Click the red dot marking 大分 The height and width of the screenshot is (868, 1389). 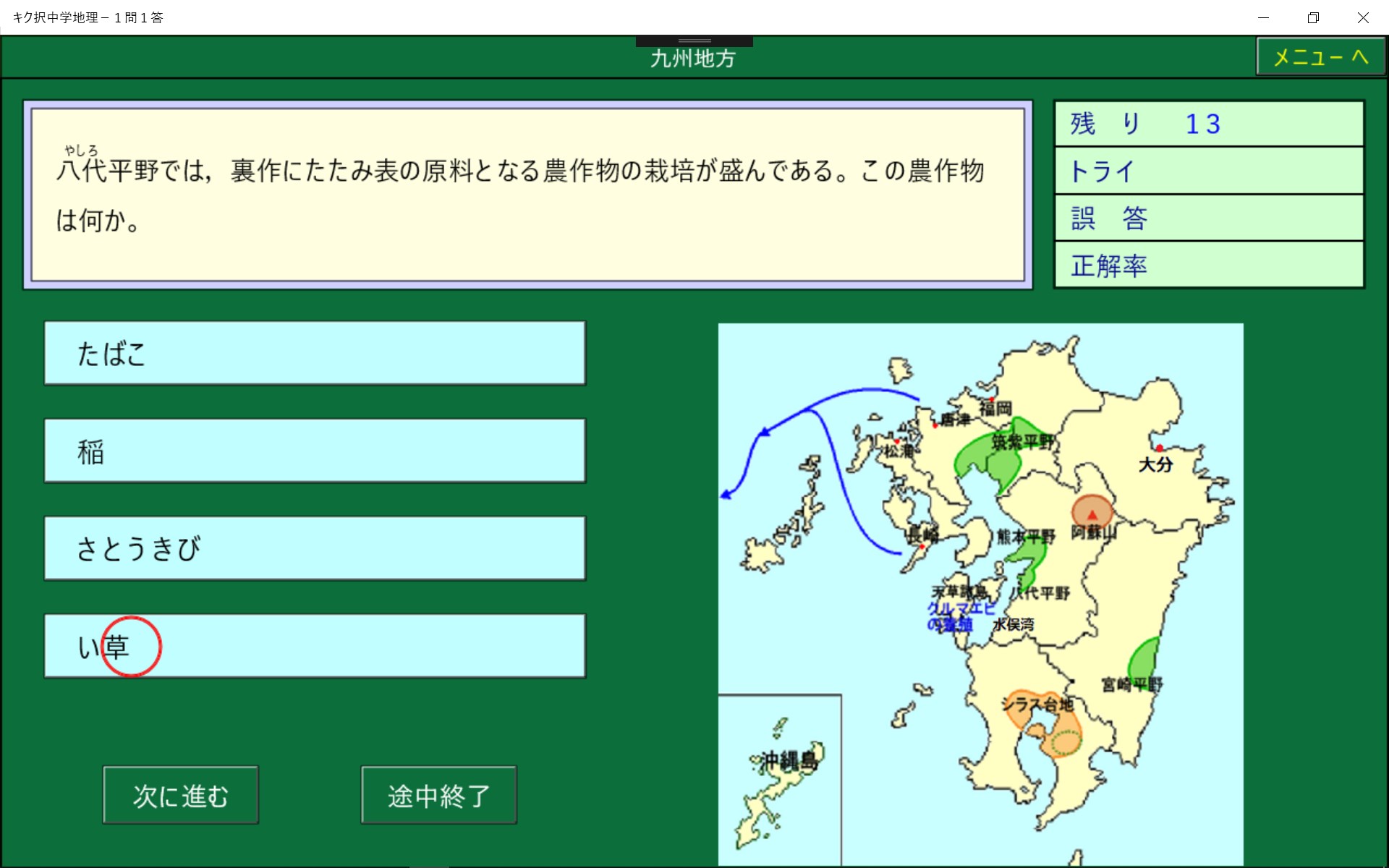tap(1159, 448)
